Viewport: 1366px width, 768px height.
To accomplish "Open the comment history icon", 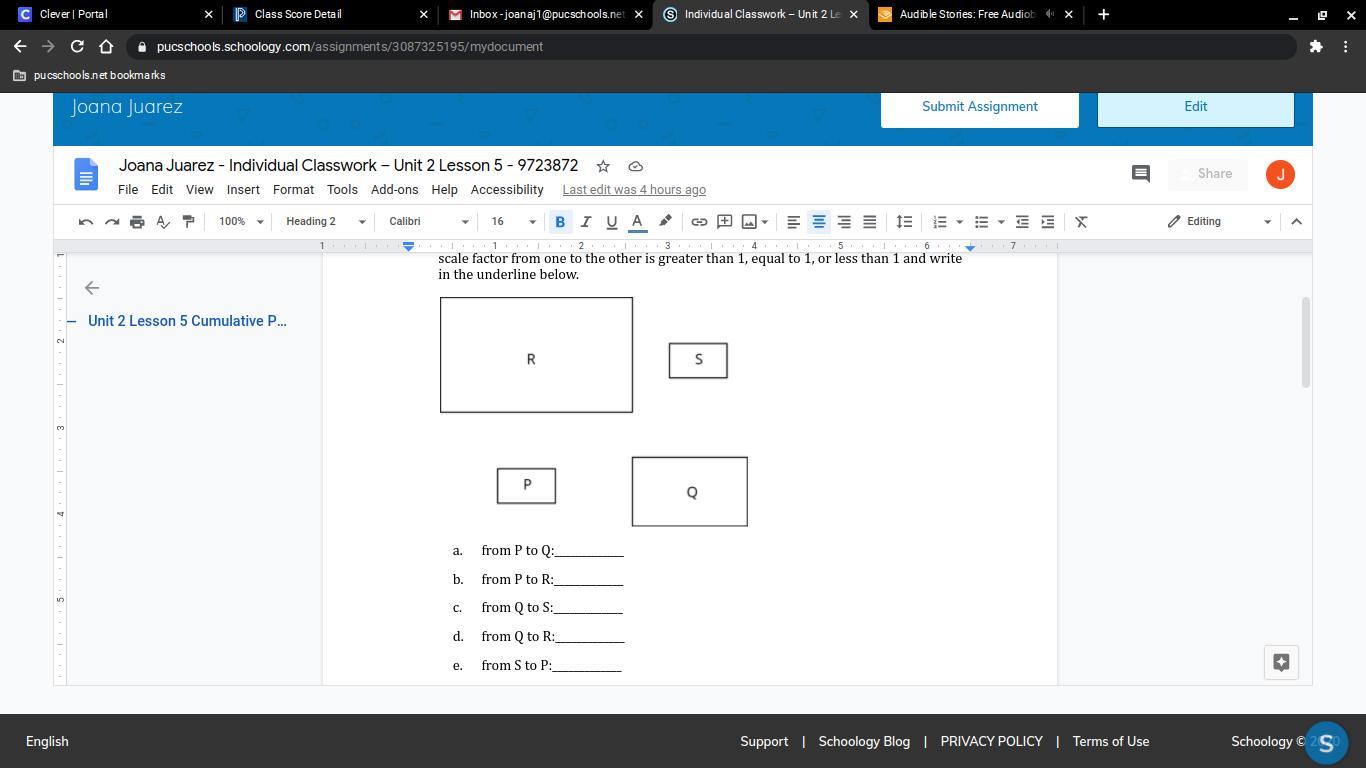I will tap(1140, 174).
